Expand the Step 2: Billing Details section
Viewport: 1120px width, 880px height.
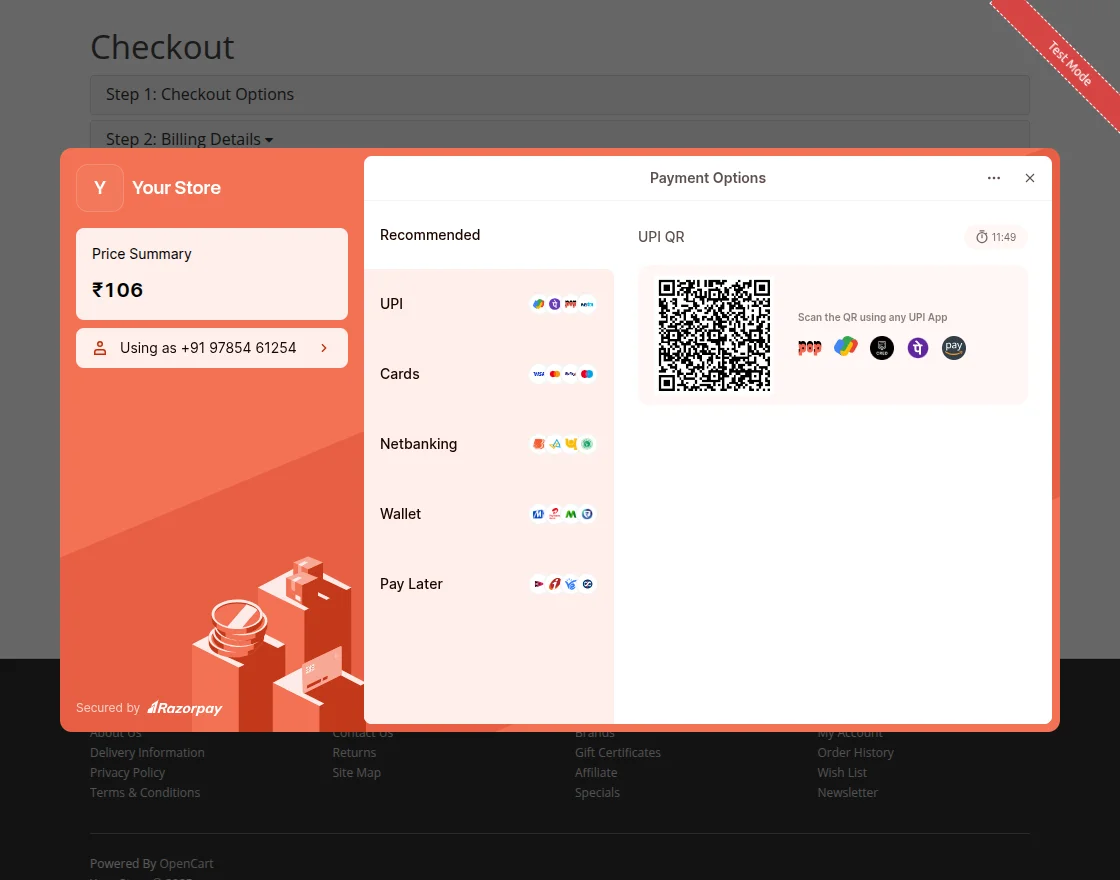(188, 139)
